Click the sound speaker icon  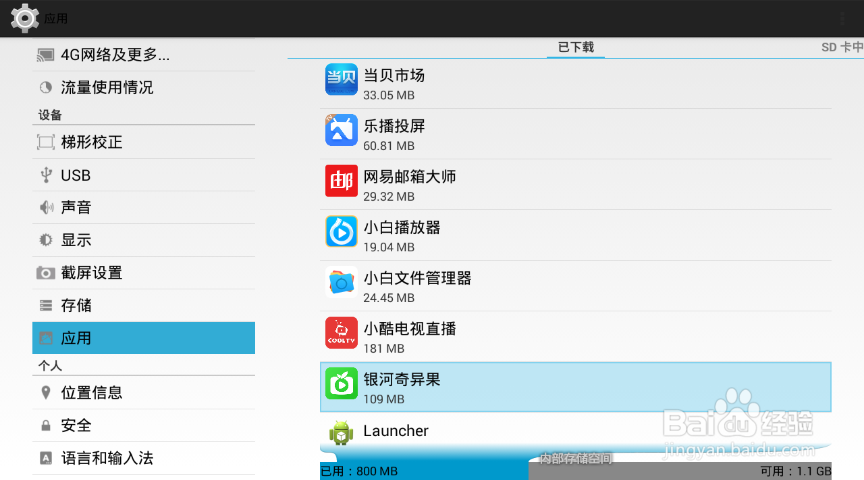click(x=46, y=207)
